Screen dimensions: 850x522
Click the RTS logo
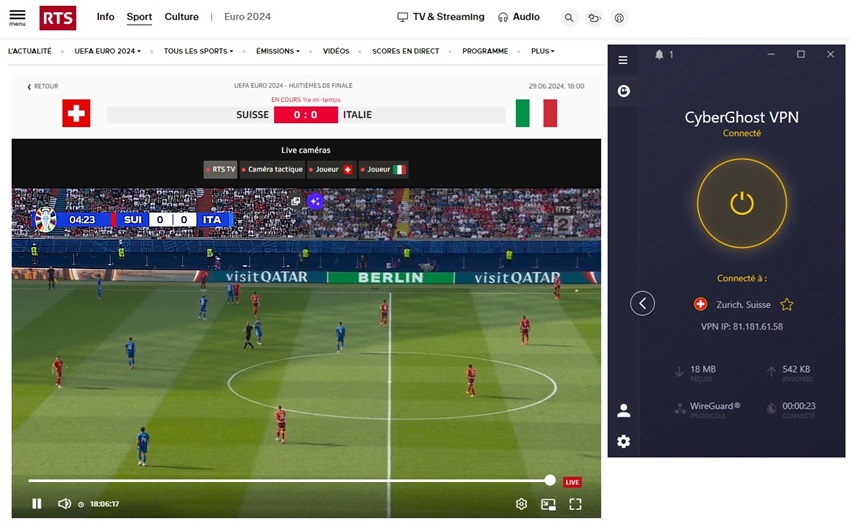[57, 18]
